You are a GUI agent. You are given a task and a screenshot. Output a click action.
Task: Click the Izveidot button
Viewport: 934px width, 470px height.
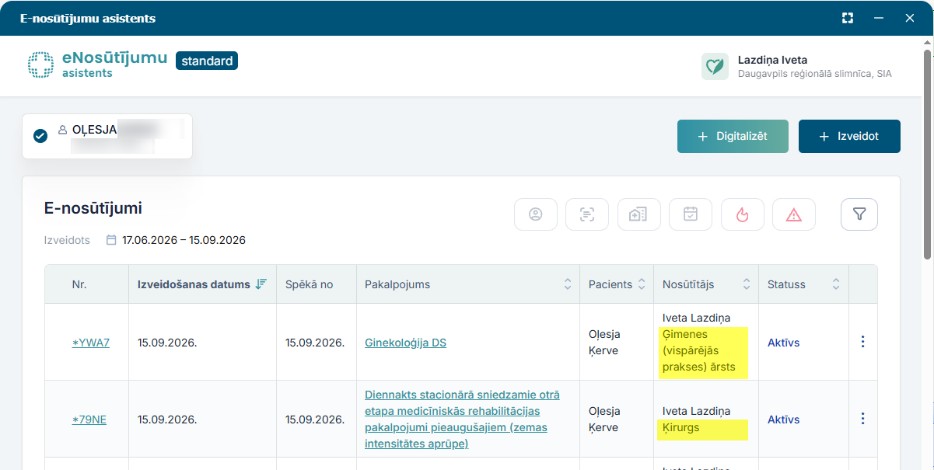click(x=849, y=136)
